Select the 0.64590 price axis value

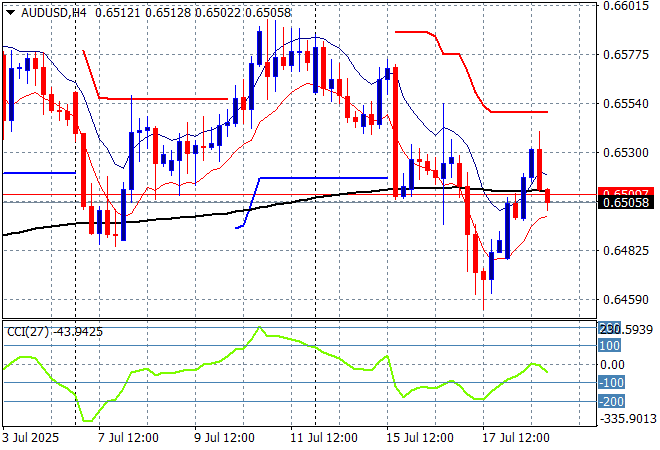[626, 300]
